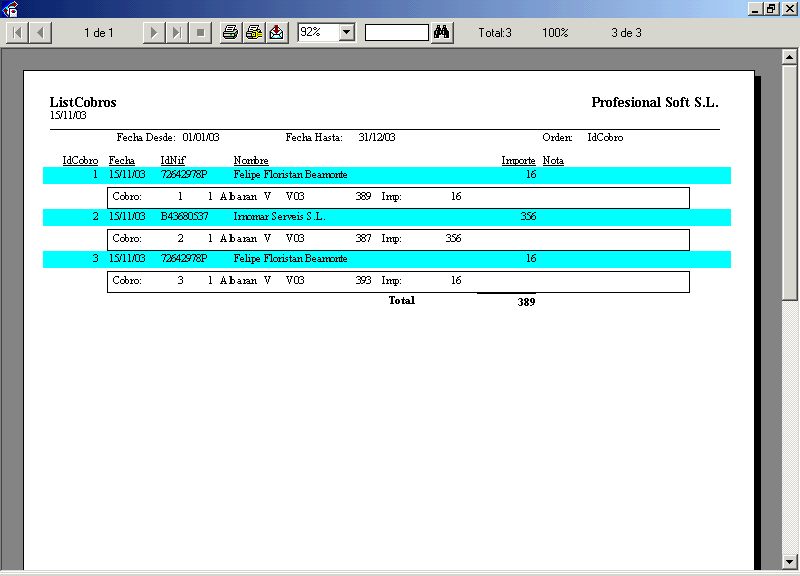Open the 92% zoom dropdown arrow
Viewport: 800px width, 576px height.
(347, 33)
